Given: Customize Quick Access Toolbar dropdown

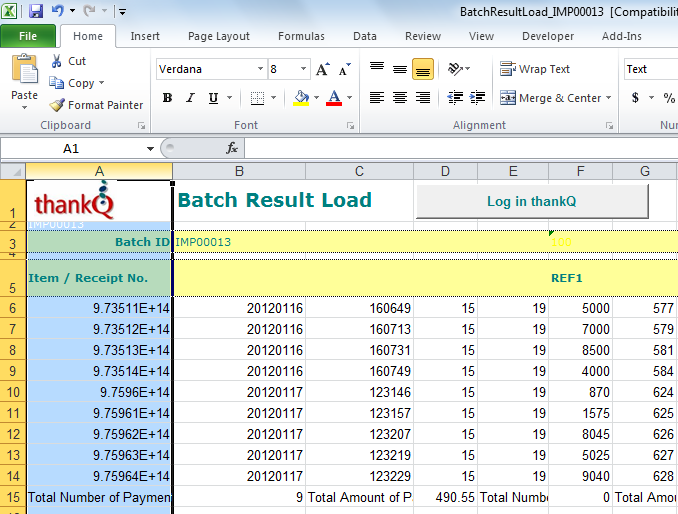Looking at the screenshot, I should (123, 12).
